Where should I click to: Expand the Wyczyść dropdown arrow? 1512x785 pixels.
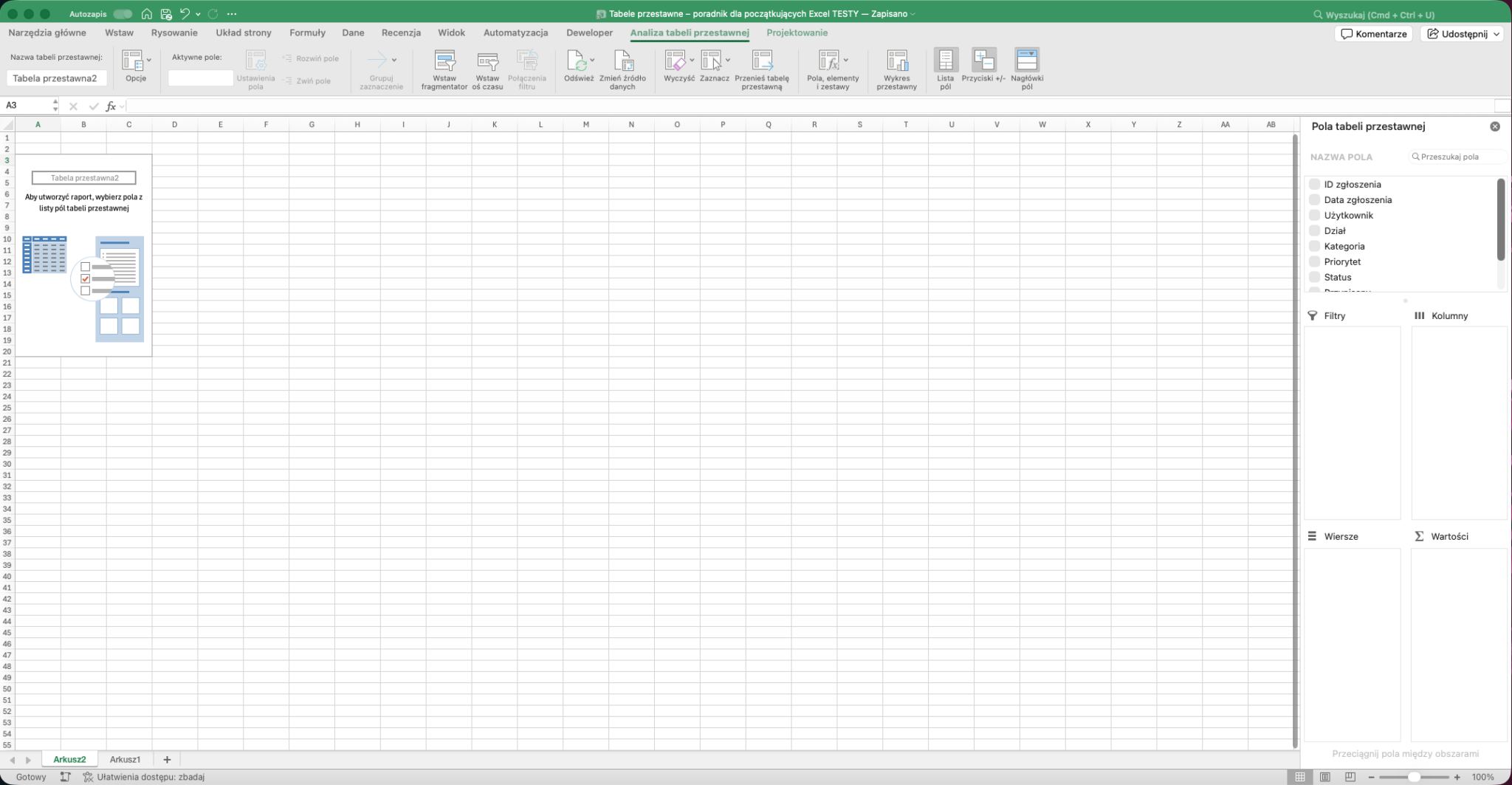pyautogui.click(x=692, y=60)
